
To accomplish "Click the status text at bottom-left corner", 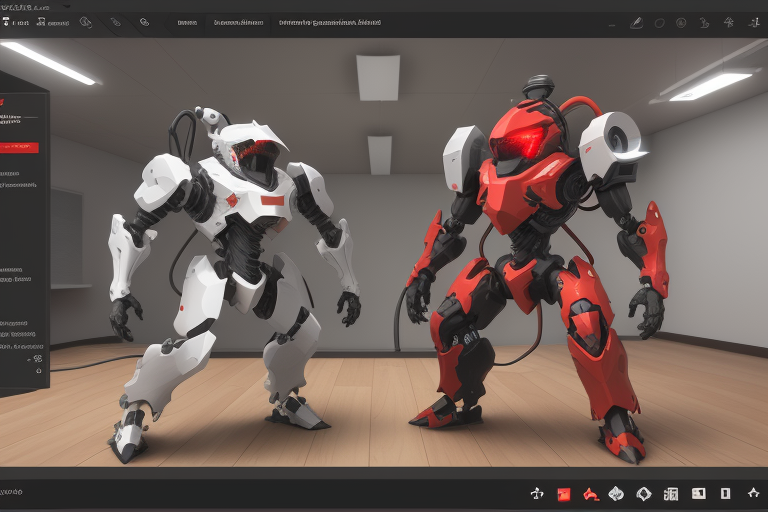I will coord(12,493).
